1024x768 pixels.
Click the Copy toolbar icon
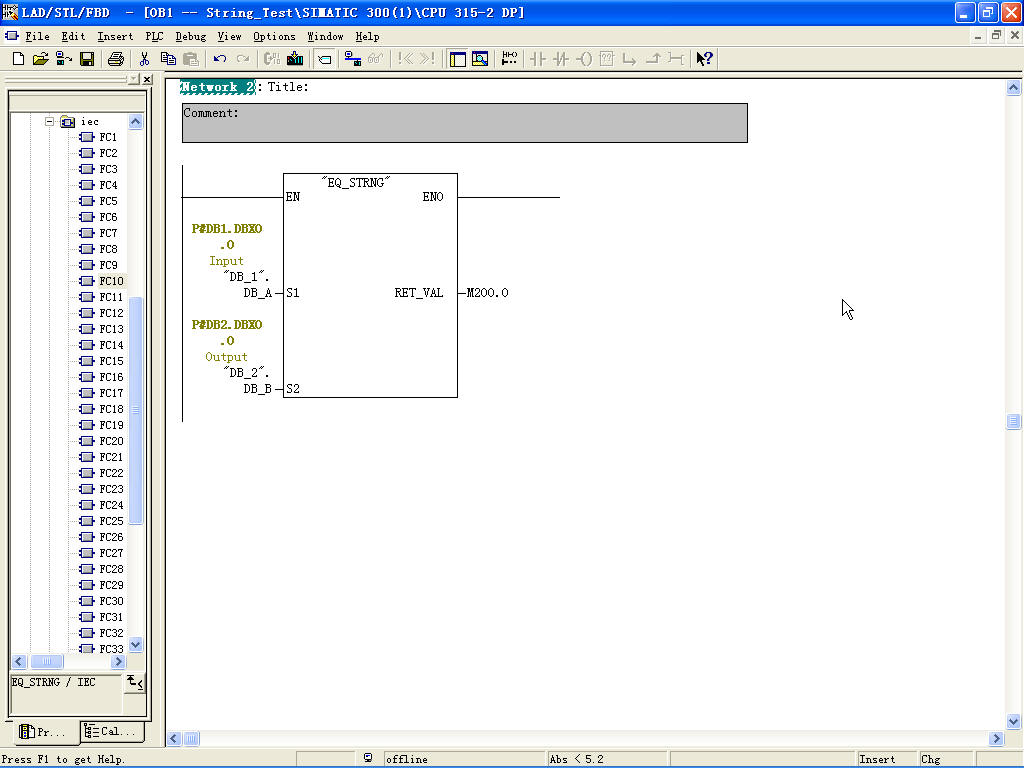[x=168, y=59]
